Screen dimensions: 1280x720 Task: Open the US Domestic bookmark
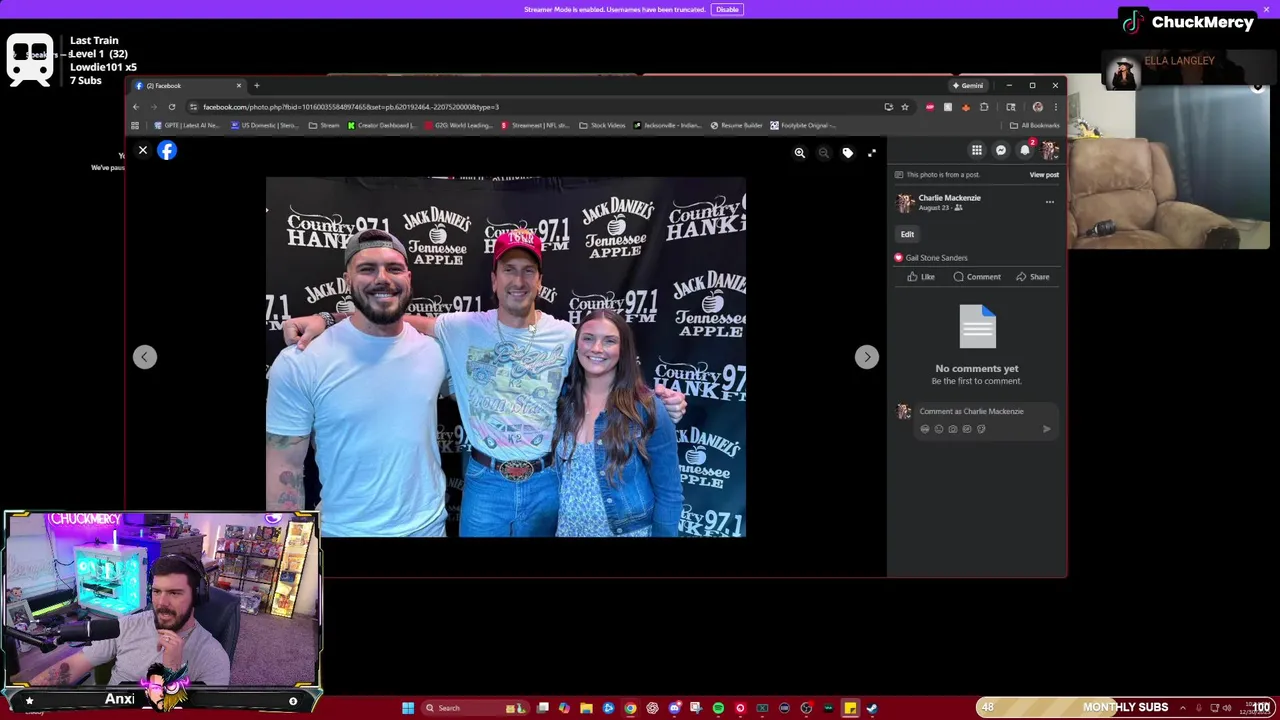[264, 126]
